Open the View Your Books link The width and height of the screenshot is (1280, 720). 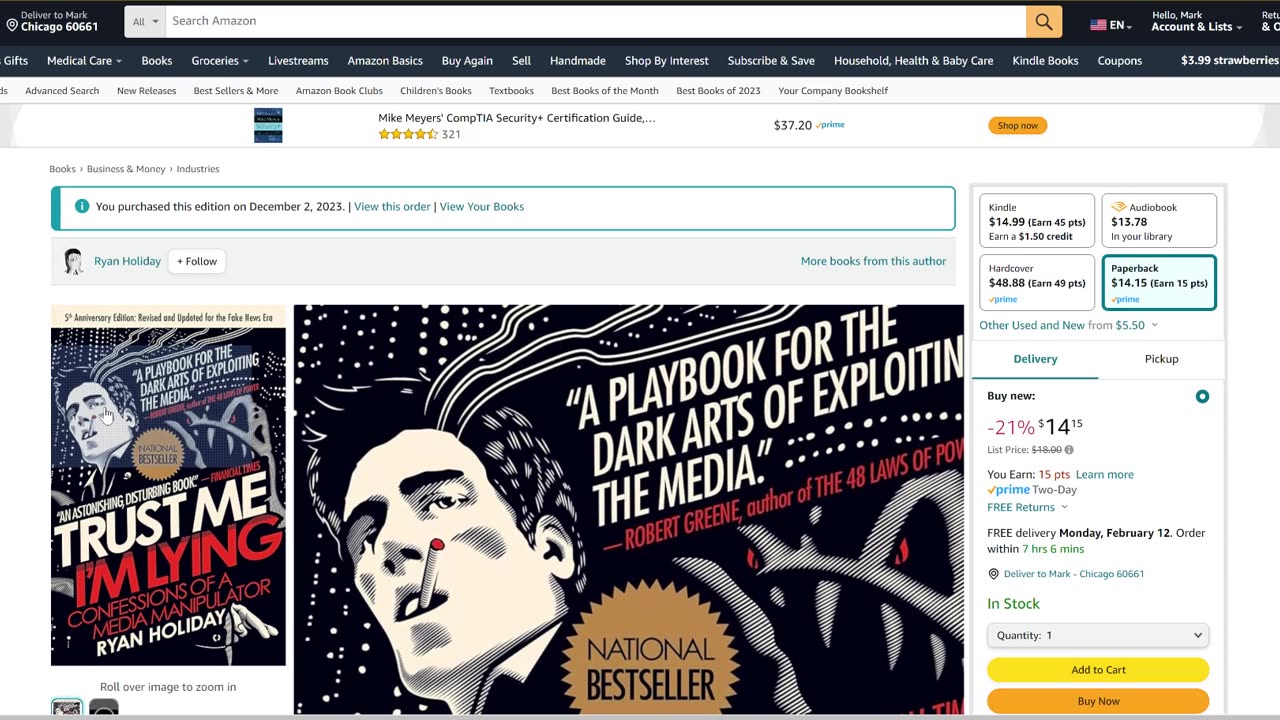(481, 207)
